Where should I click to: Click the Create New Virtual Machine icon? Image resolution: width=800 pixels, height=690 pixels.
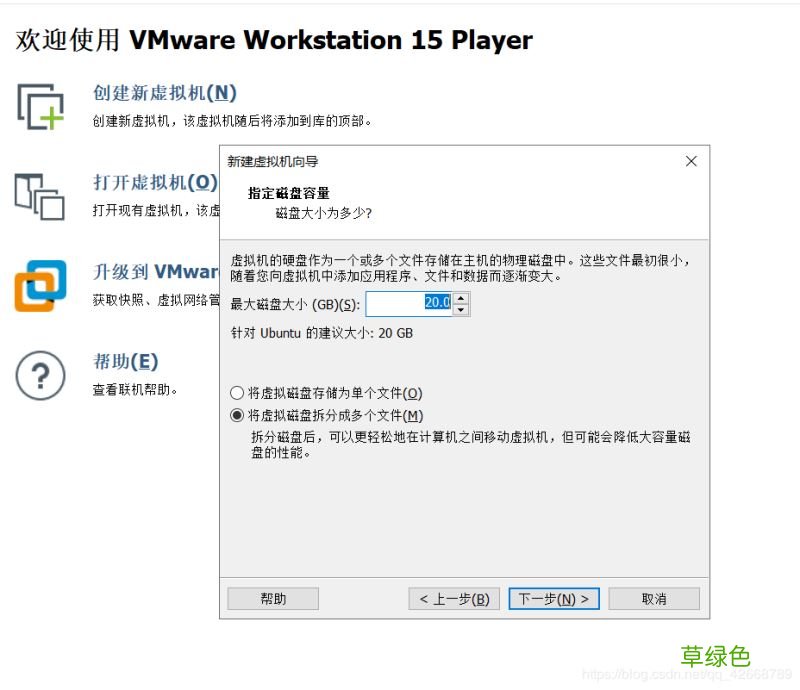(x=40, y=107)
